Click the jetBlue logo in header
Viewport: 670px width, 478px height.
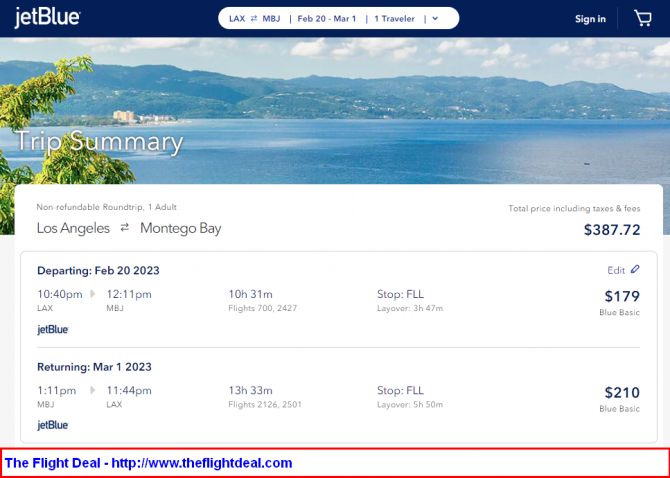tap(47, 18)
